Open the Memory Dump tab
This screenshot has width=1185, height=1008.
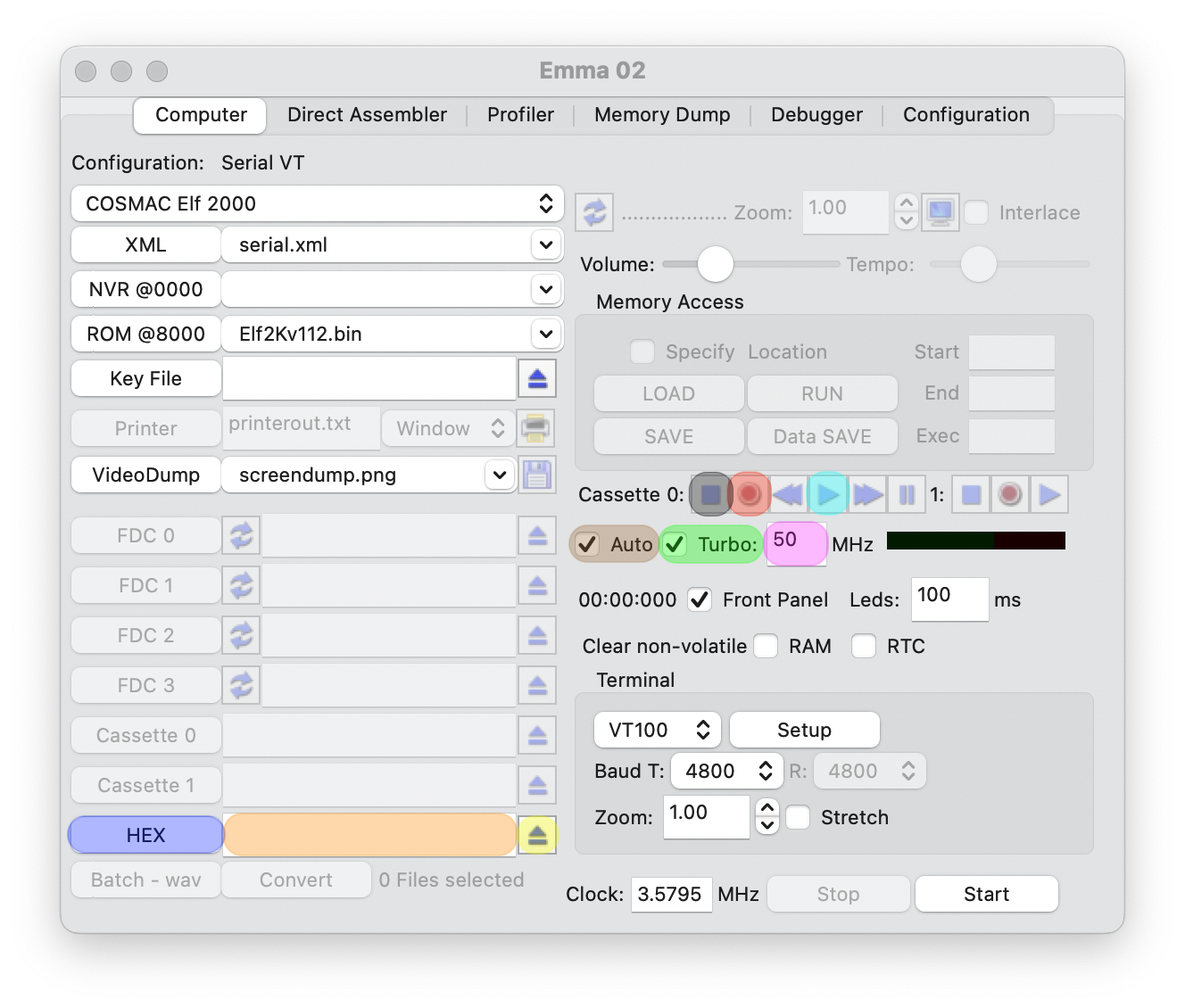662,115
